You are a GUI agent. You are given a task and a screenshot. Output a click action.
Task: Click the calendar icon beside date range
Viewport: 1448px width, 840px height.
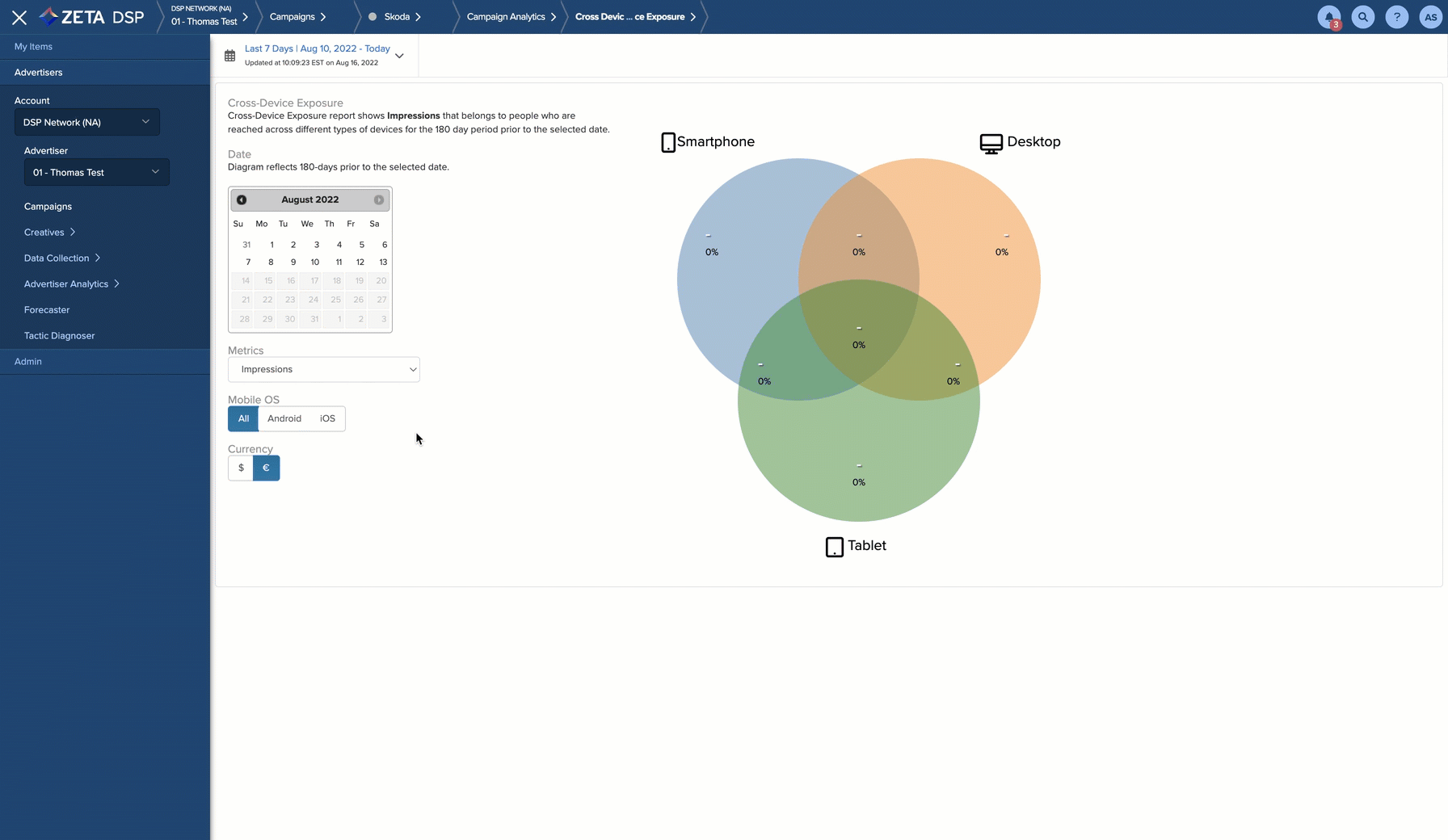230,56
